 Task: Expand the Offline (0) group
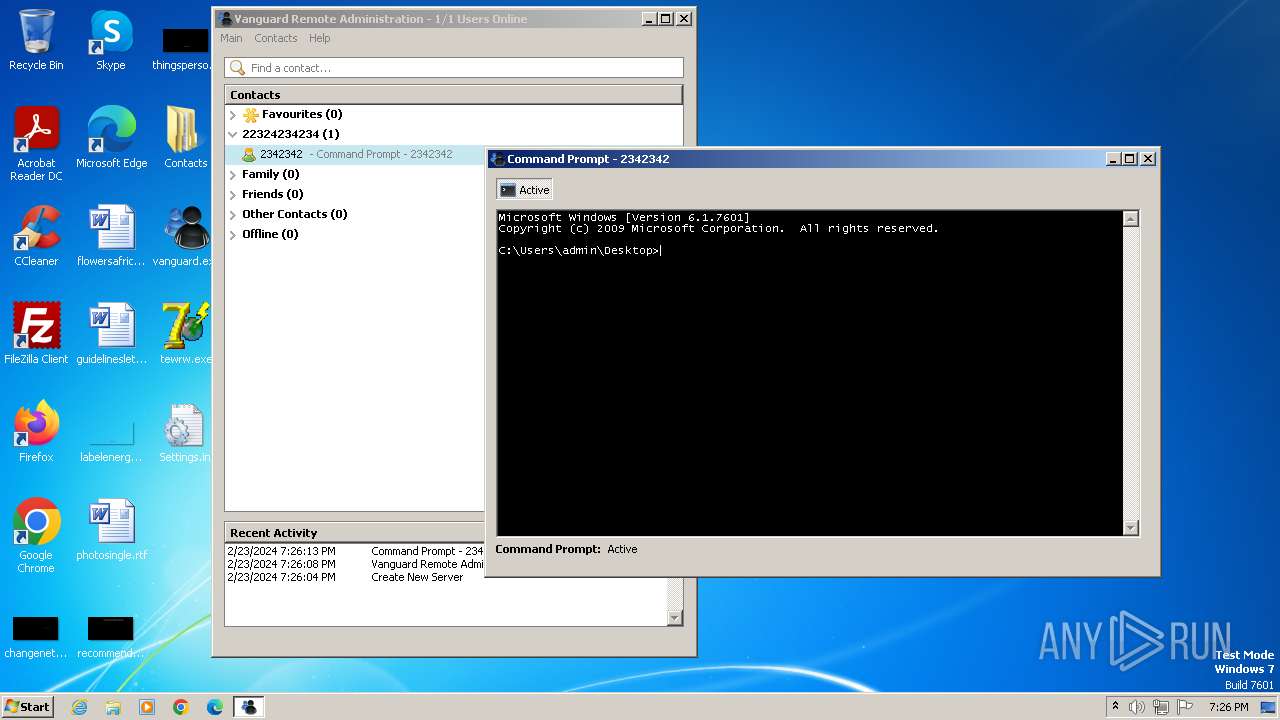pos(233,235)
